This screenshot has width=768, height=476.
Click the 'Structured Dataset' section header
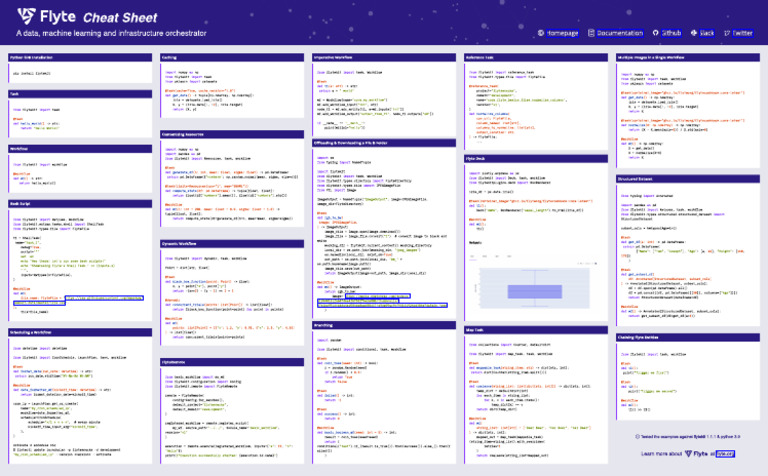688,179
